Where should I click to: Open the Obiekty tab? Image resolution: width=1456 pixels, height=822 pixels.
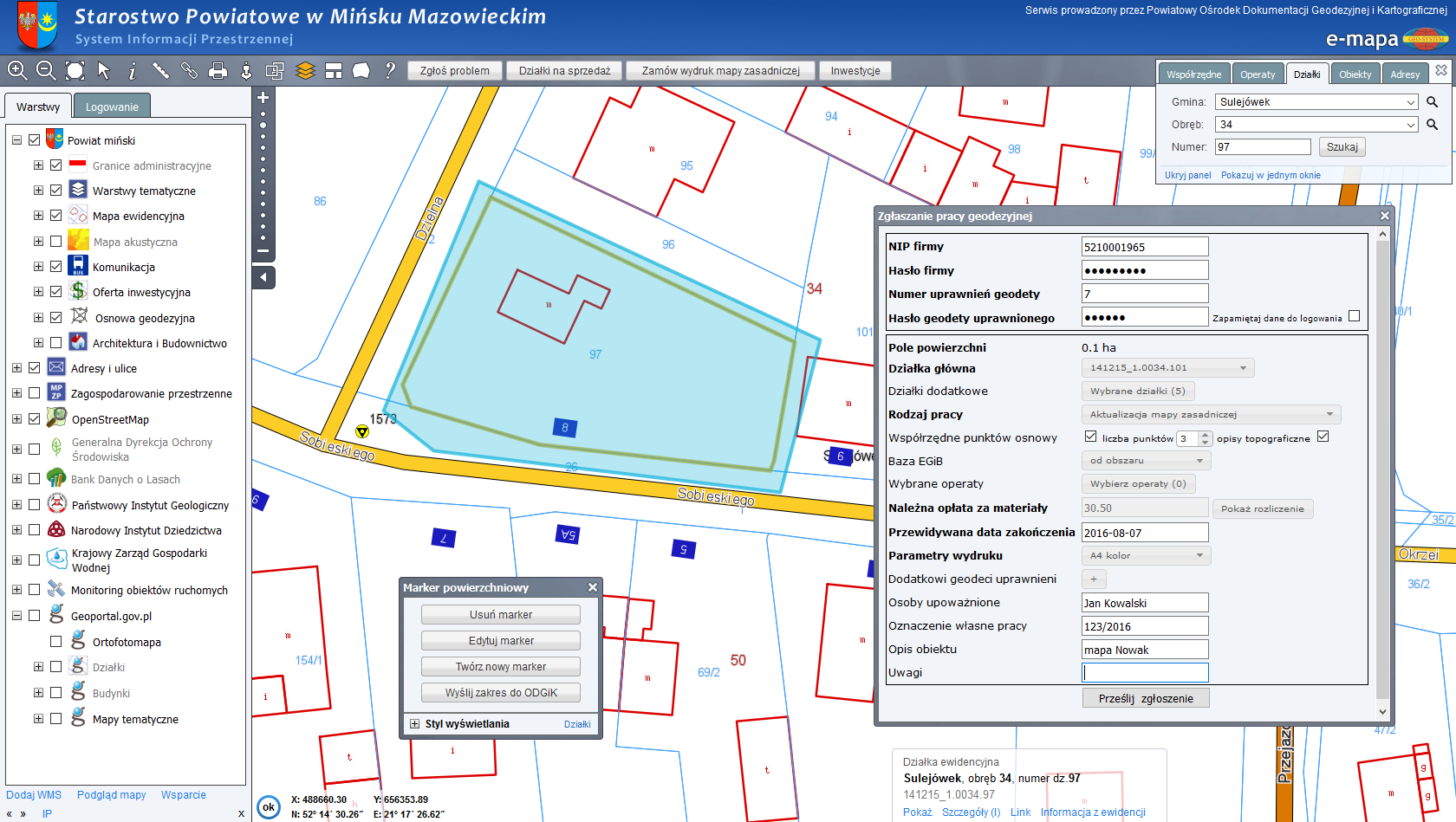point(1355,74)
